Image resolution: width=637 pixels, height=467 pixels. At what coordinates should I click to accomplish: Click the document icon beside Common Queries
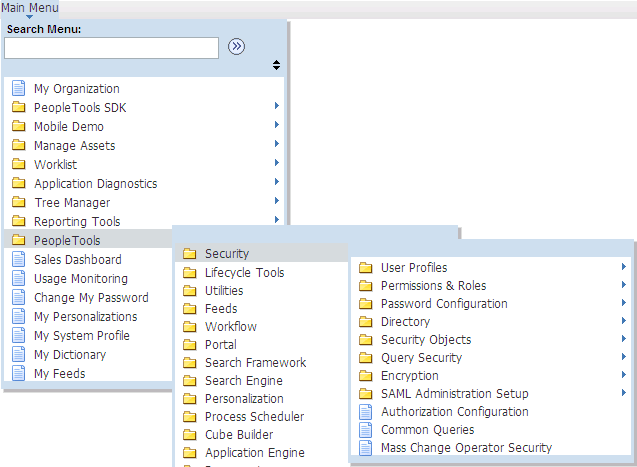(x=366, y=430)
